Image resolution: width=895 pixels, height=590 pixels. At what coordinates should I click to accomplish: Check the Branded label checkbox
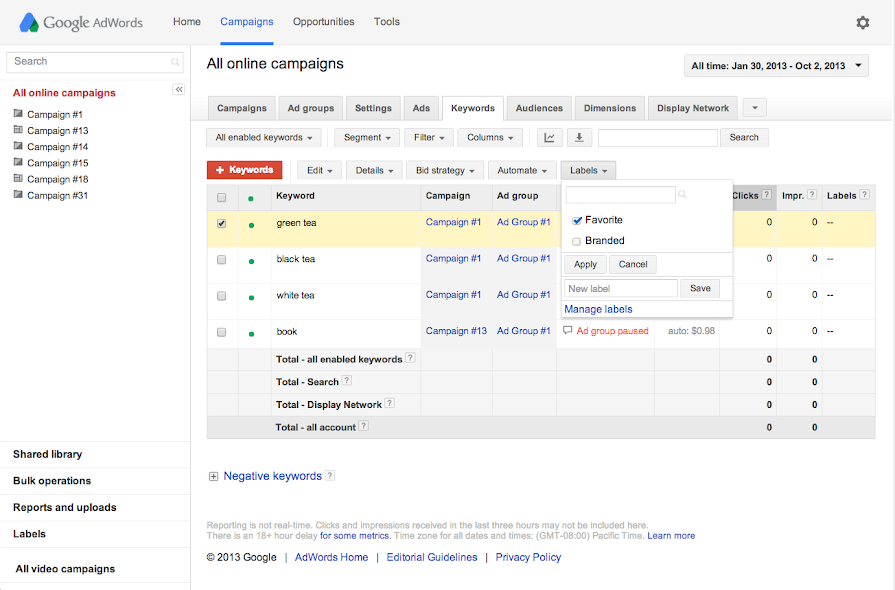click(576, 241)
